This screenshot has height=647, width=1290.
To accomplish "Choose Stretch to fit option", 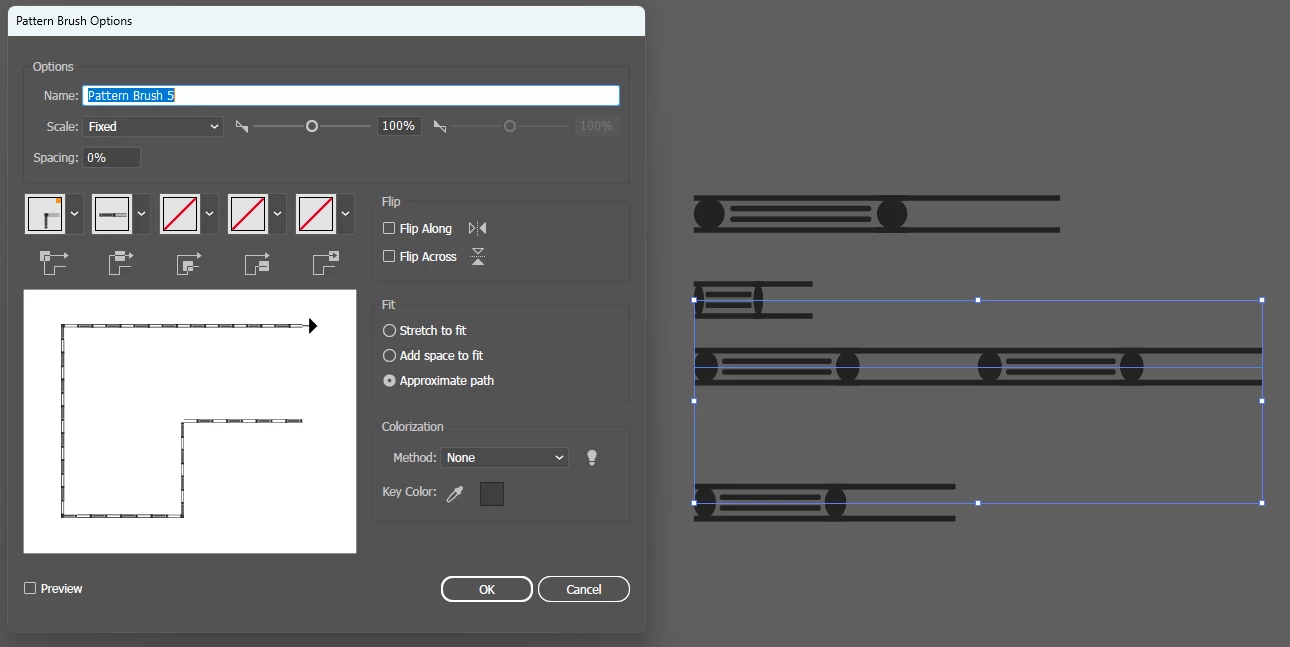I will click(x=390, y=330).
